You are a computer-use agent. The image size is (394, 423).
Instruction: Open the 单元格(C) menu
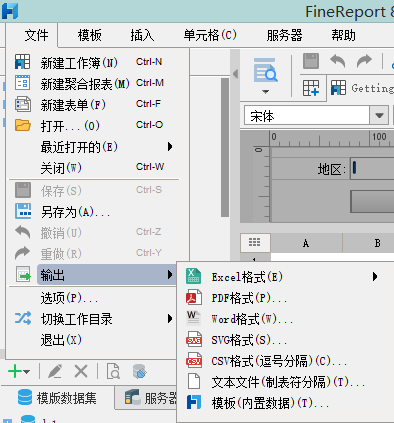(210, 35)
